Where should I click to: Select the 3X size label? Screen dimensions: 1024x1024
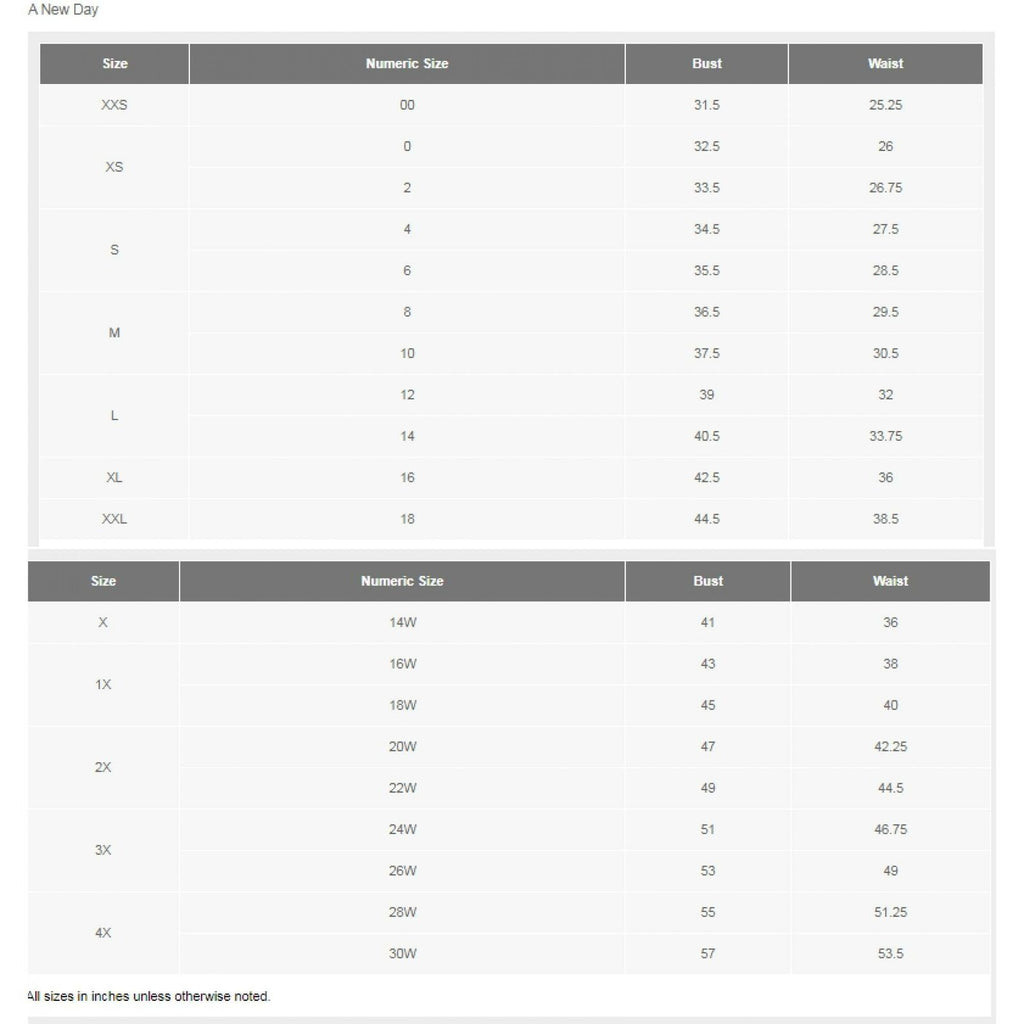(x=103, y=850)
